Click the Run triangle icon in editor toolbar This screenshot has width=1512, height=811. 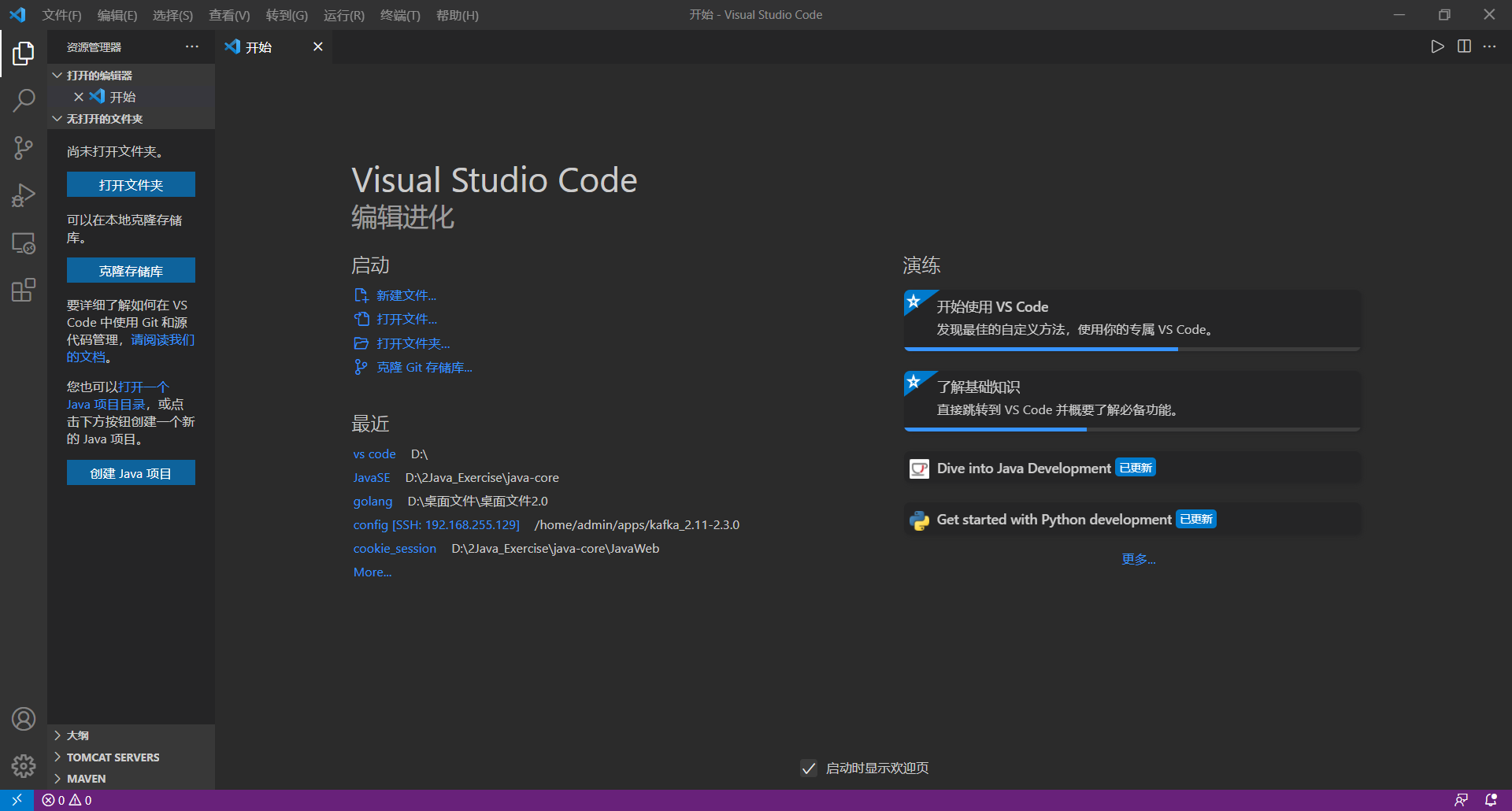[x=1437, y=46]
